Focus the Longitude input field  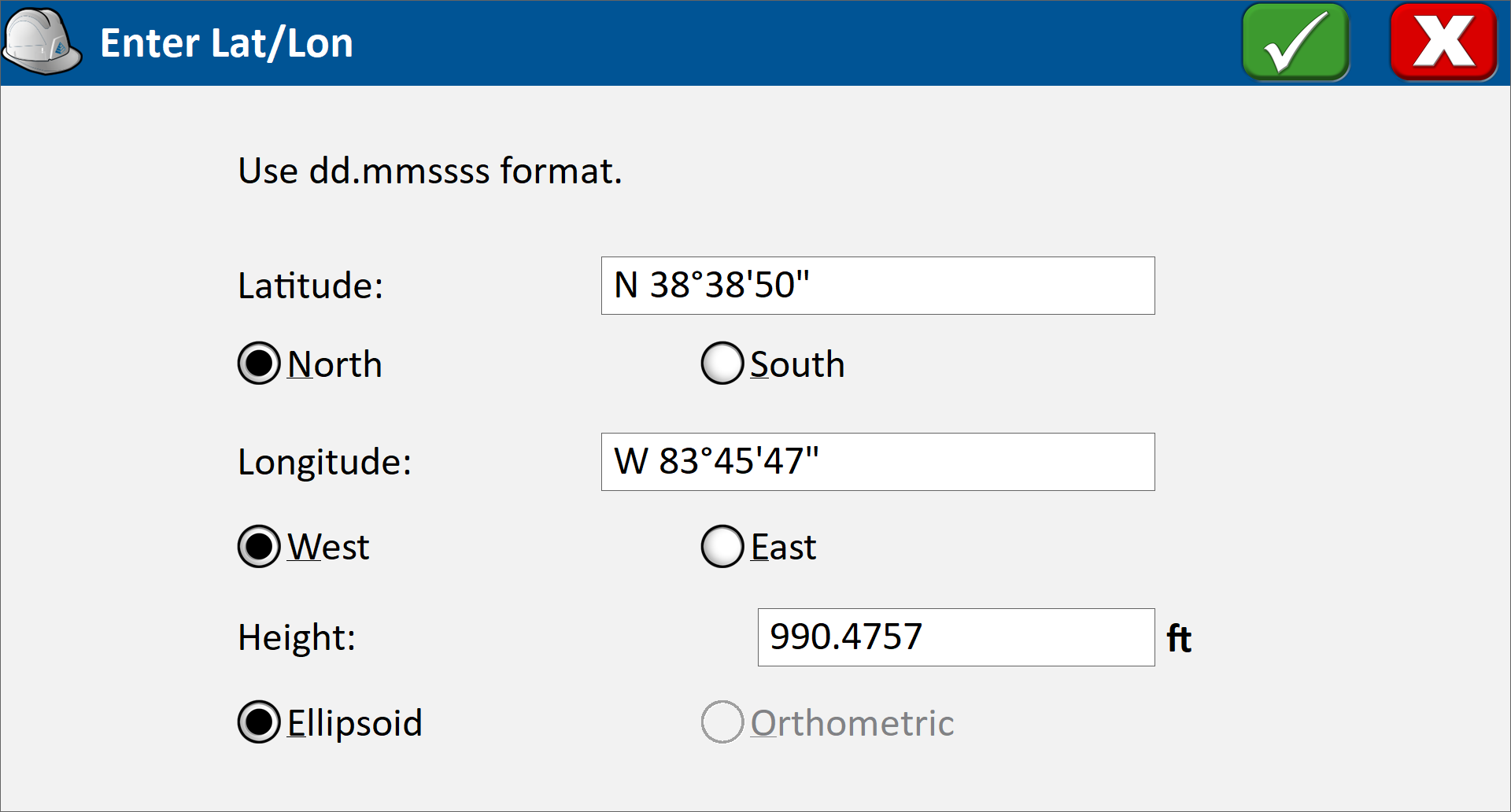click(878, 462)
